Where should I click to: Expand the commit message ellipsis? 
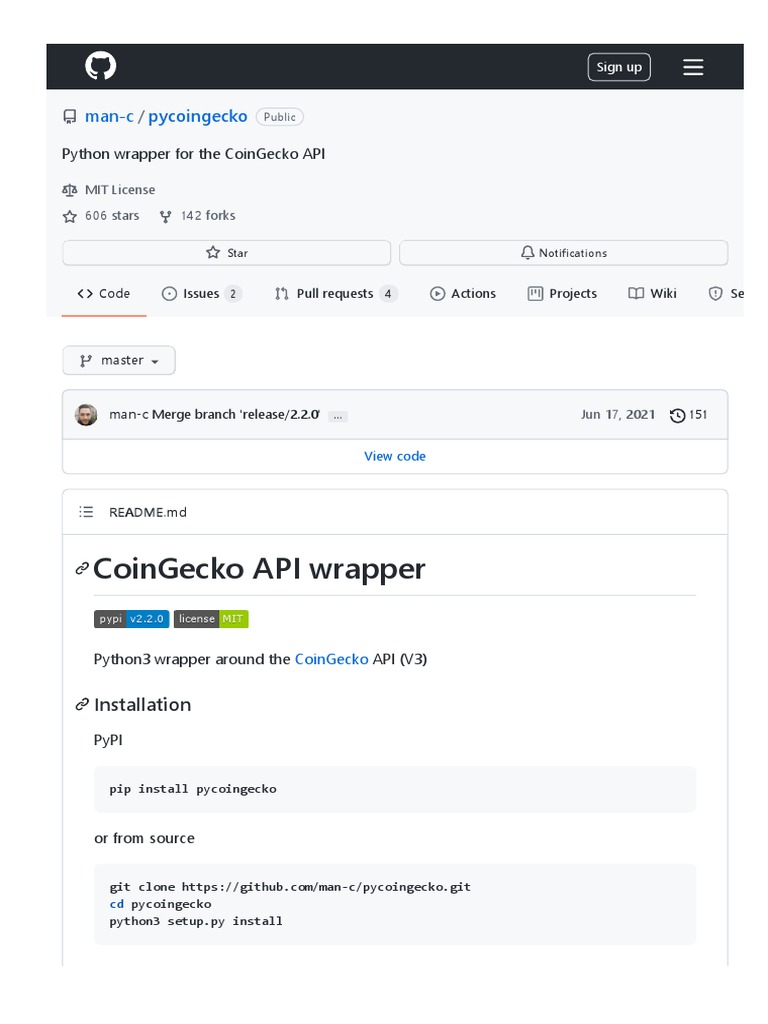[338, 416]
